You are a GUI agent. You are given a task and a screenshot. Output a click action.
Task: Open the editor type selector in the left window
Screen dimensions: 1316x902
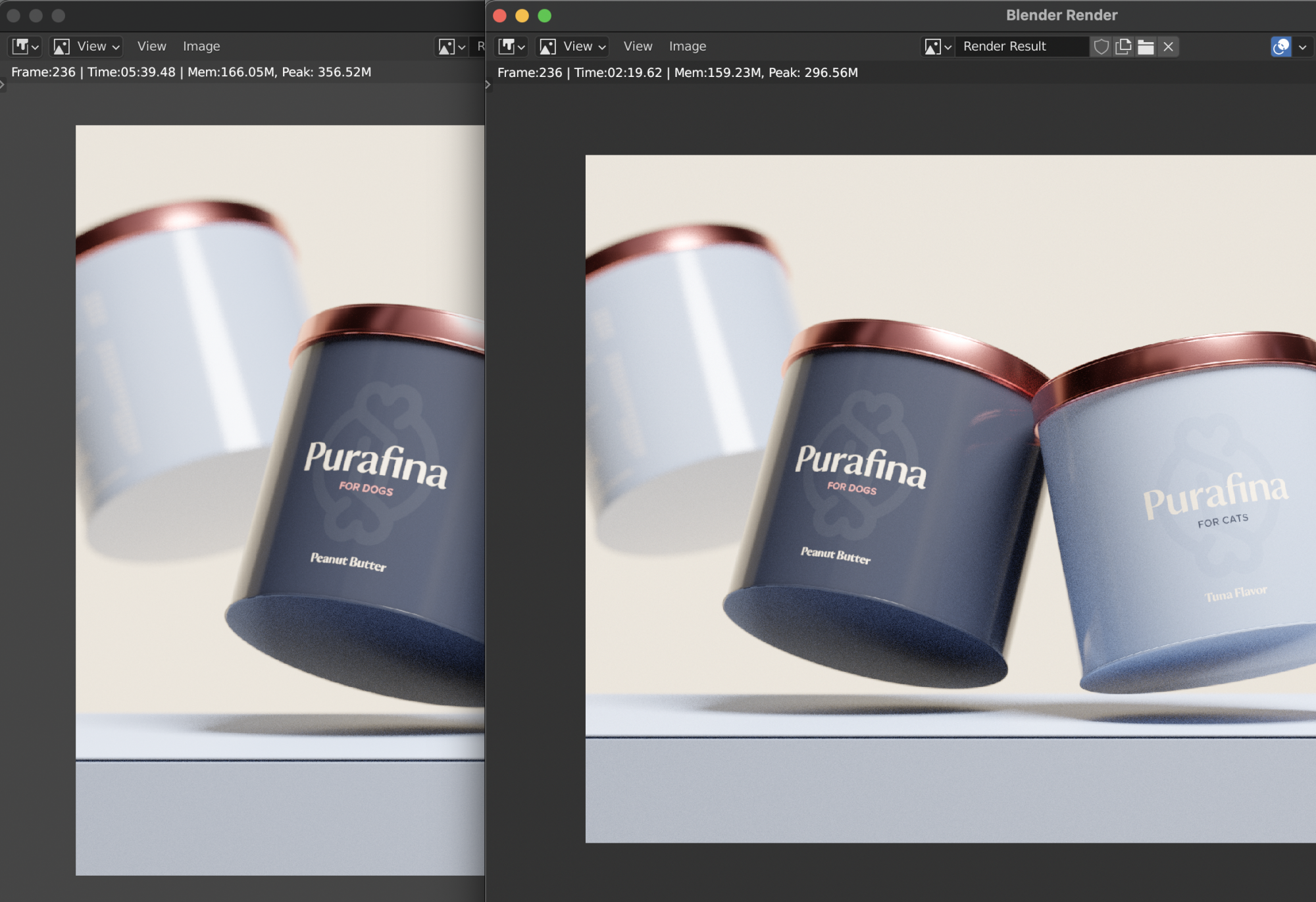26,47
